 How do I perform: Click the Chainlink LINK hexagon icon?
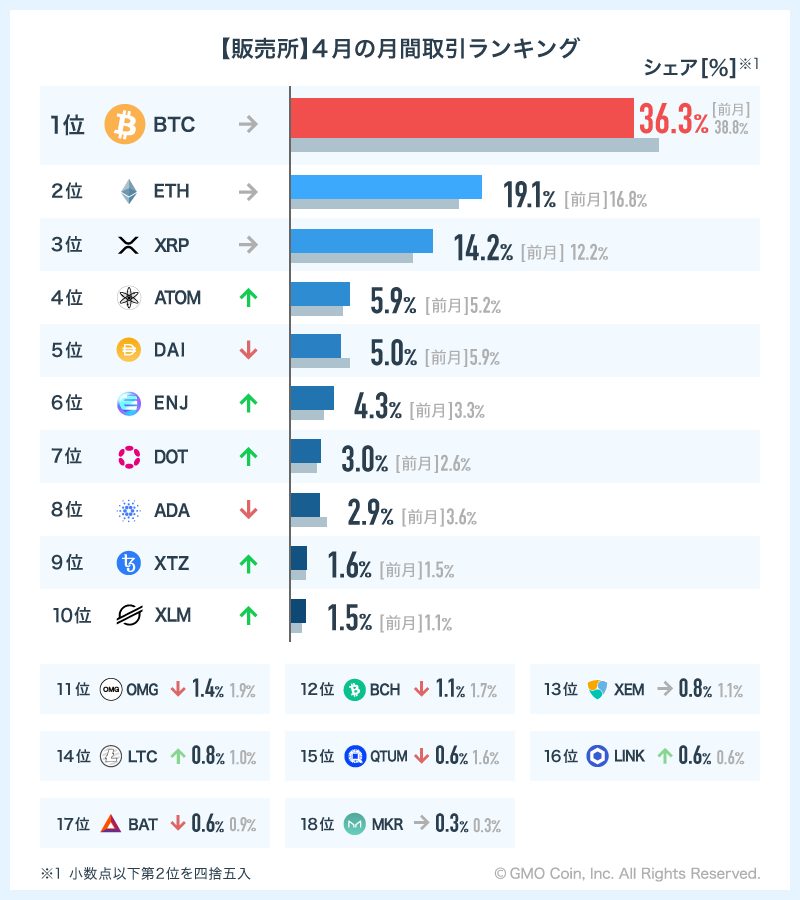[598, 756]
